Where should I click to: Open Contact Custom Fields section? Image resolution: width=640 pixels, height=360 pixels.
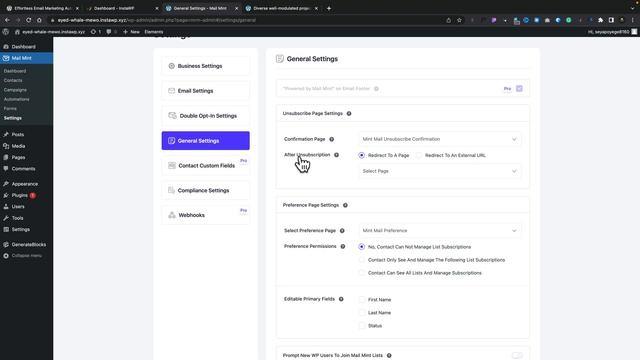(x=205, y=165)
